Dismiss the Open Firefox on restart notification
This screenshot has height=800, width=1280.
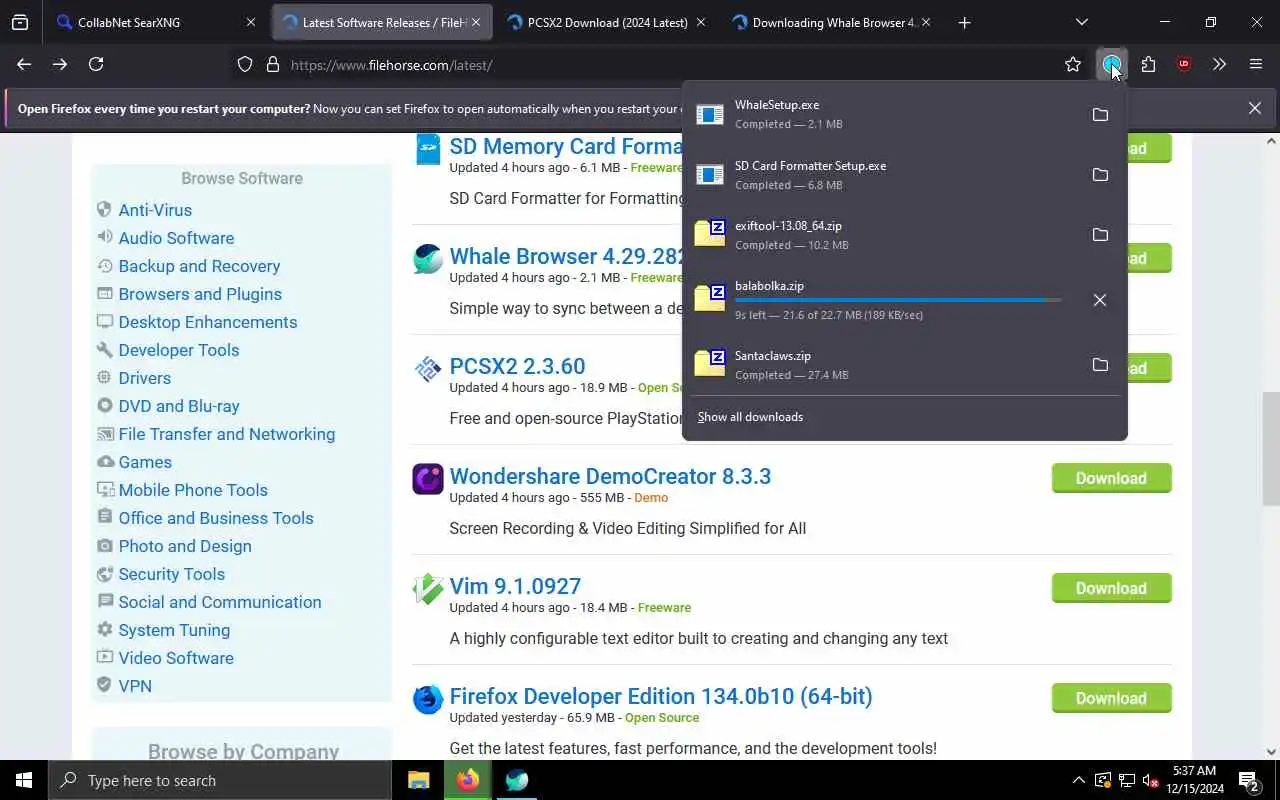pyautogui.click(x=1254, y=108)
